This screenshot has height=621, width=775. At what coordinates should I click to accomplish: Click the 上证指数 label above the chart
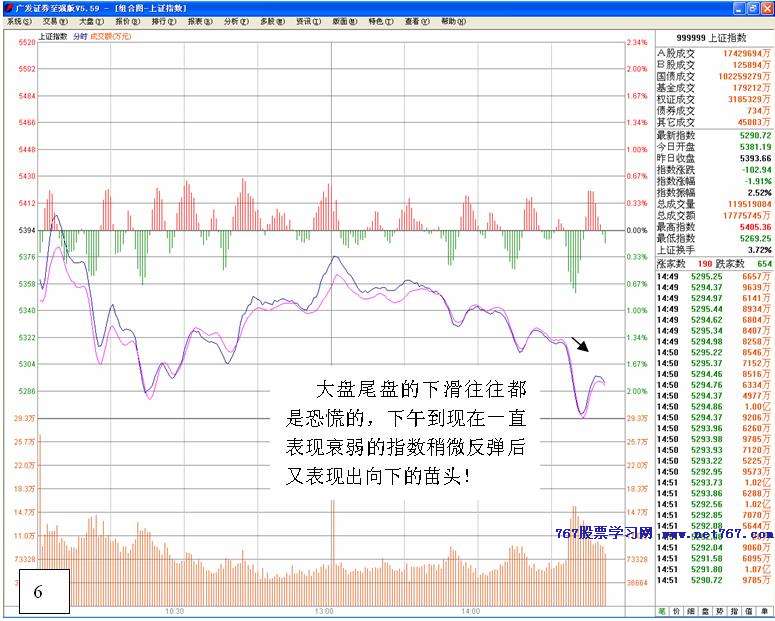tap(53, 37)
